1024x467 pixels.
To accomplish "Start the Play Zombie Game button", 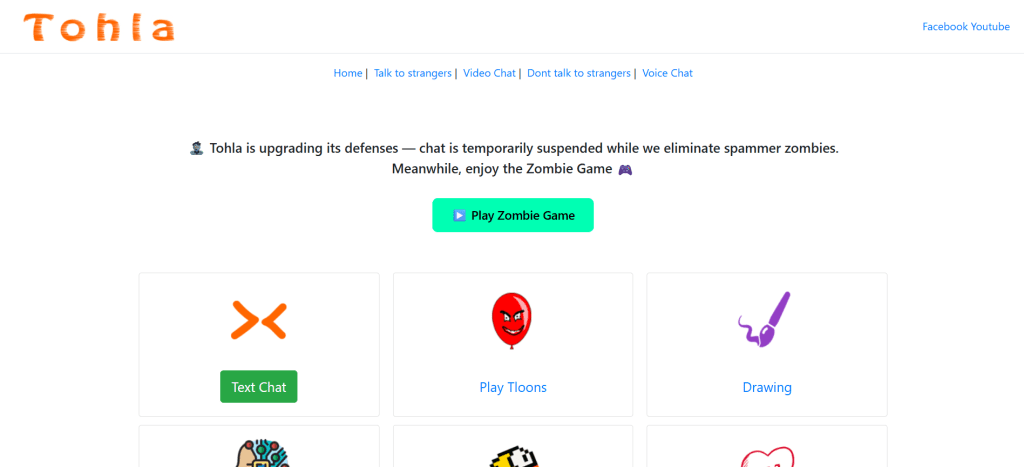I will [513, 215].
